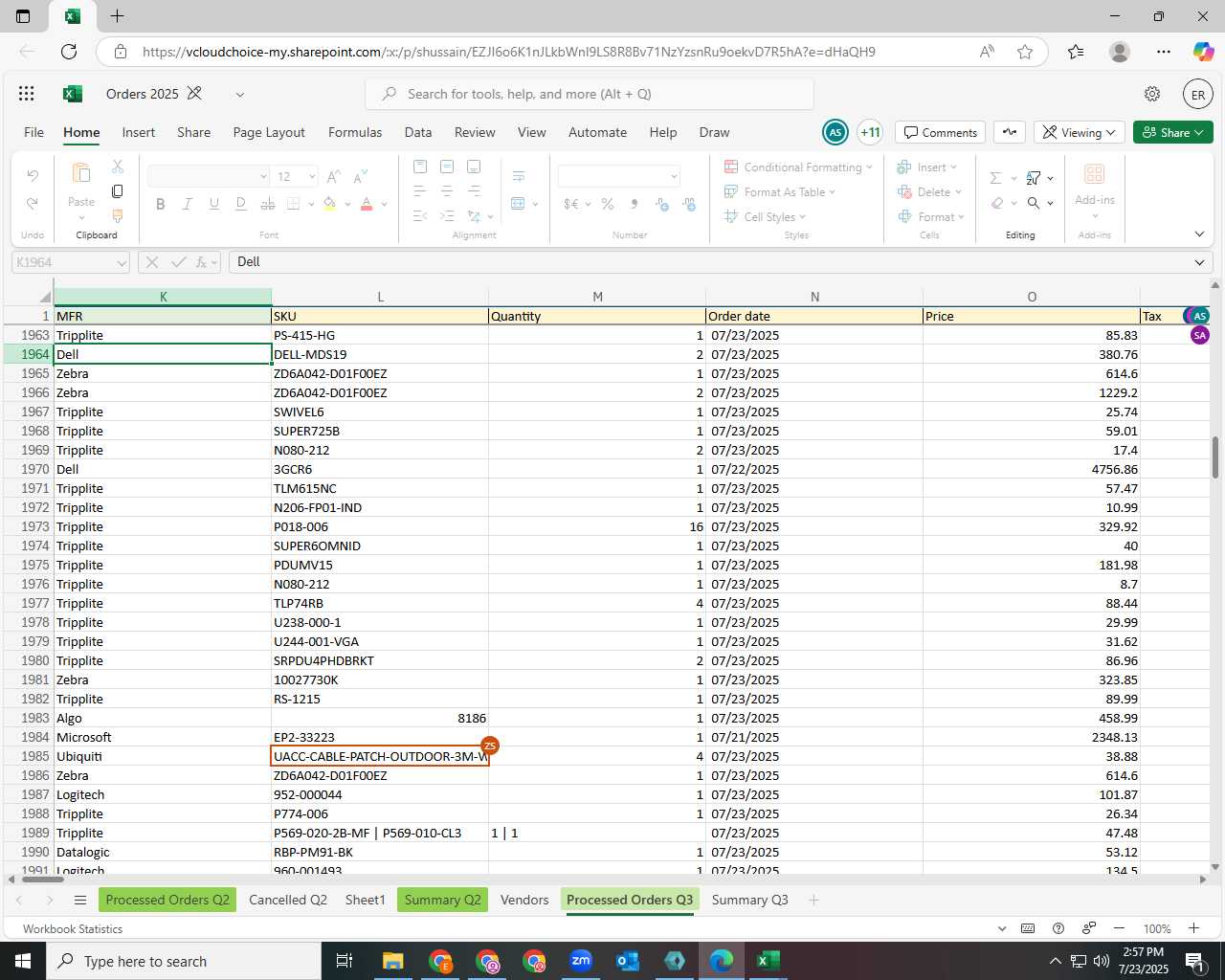1225x980 pixels.
Task: Show the +11 additional collaborators
Action: click(870, 132)
